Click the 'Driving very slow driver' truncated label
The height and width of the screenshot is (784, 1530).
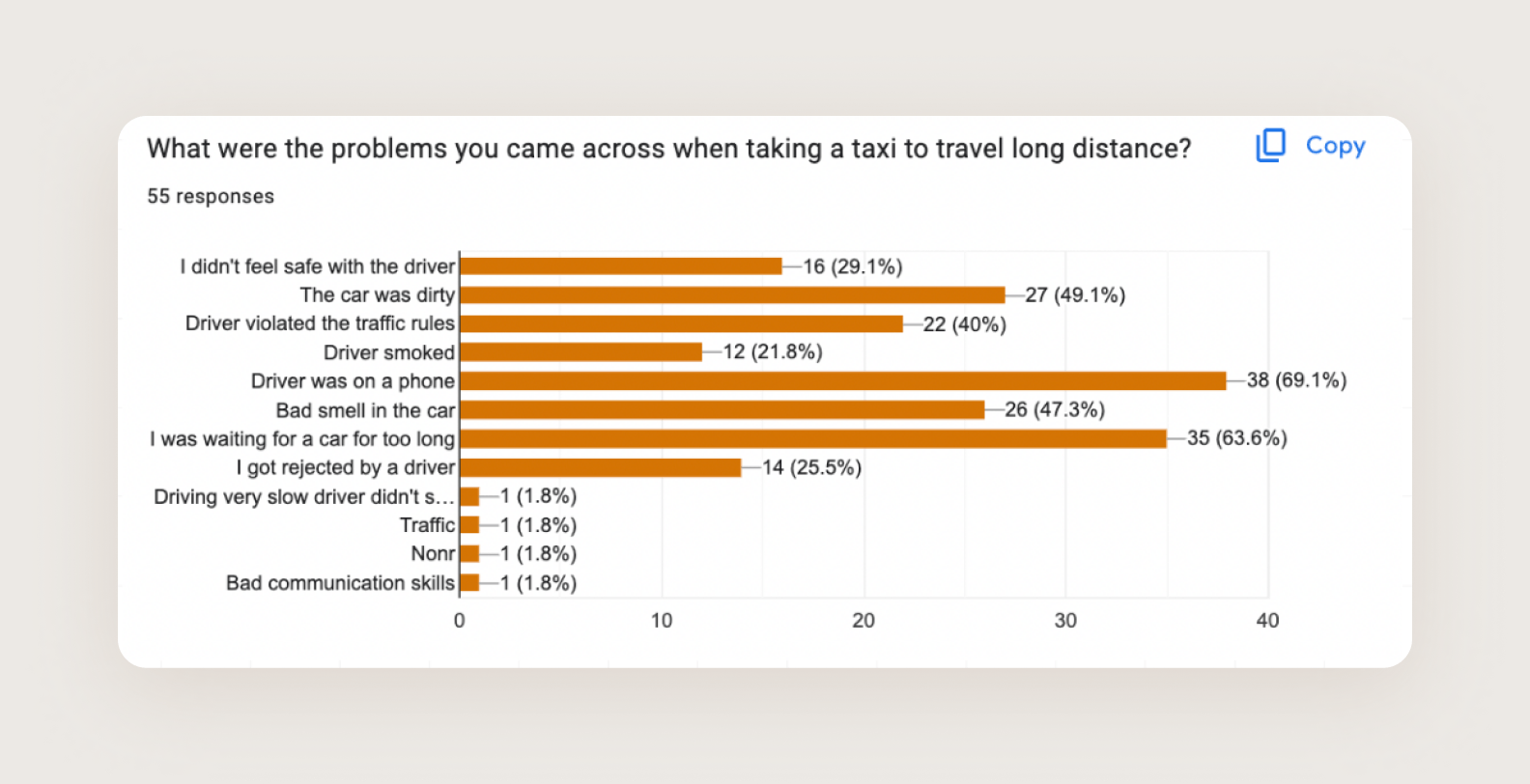coord(304,497)
